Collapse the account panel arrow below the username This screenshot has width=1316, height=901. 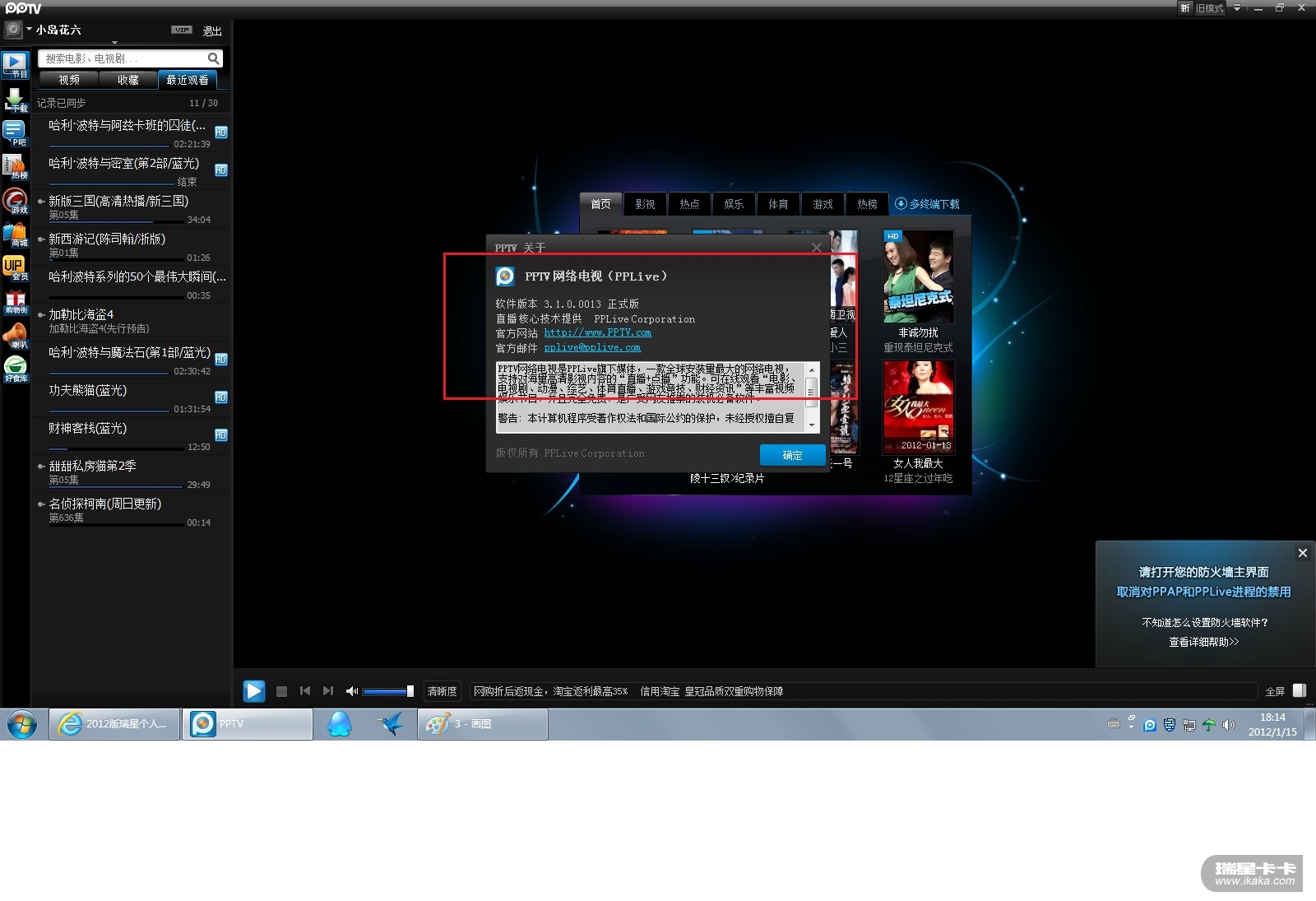click(114, 42)
